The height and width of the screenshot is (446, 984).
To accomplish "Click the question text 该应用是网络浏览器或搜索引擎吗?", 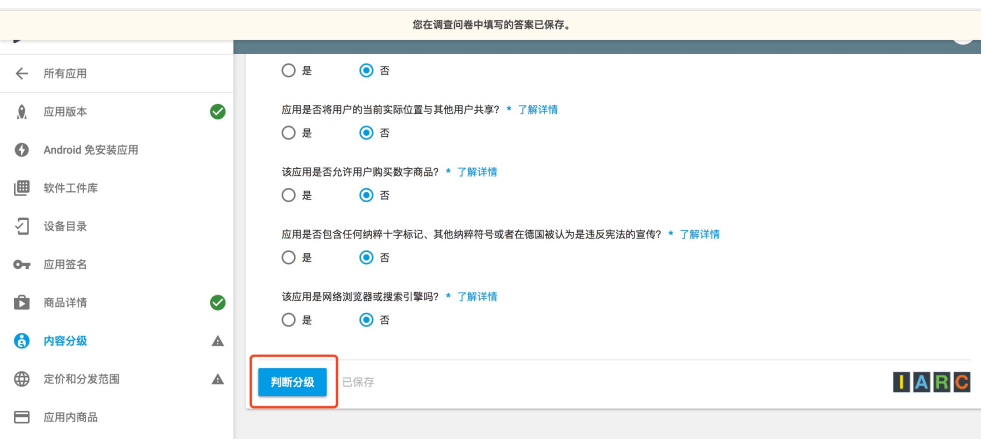I will click(x=360, y=296).
